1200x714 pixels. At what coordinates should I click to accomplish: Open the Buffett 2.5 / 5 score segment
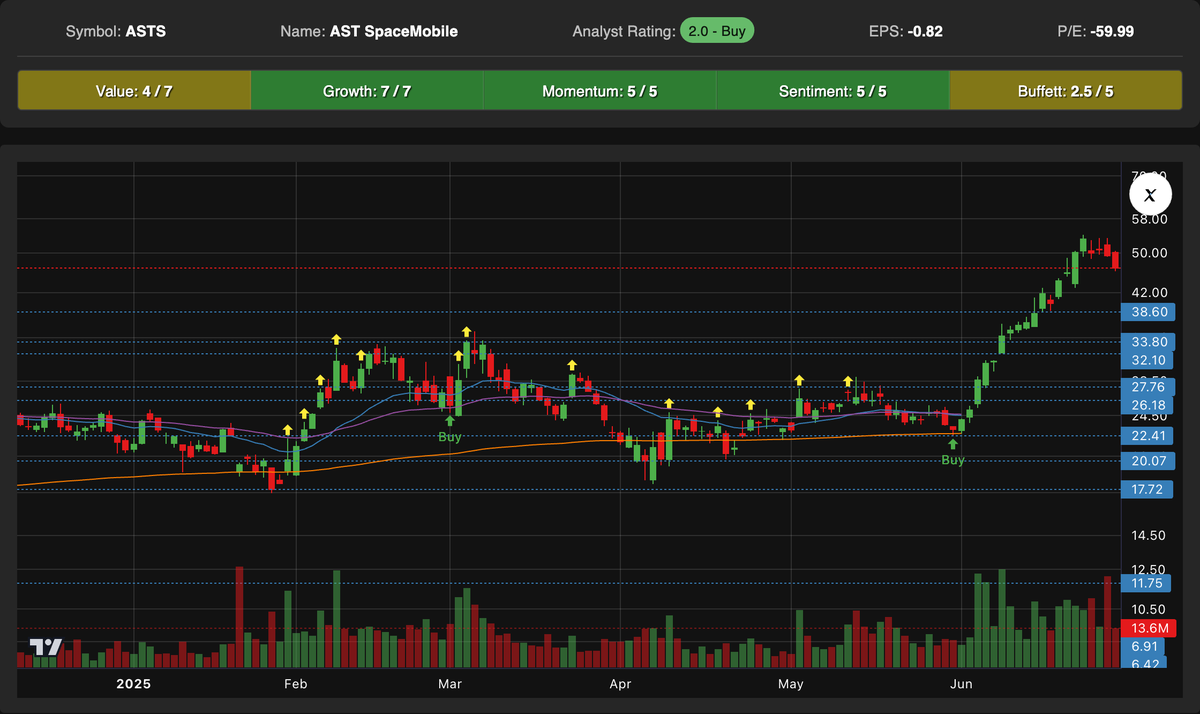coord(1065,91)
